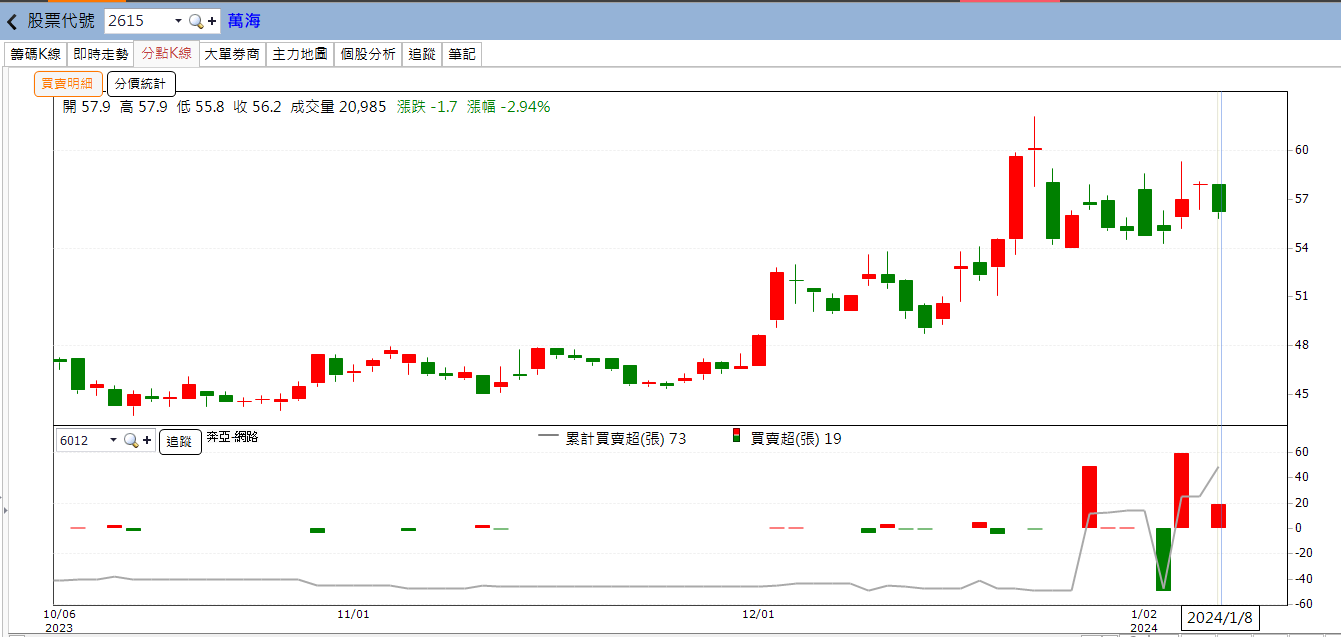Screen dimensions: 1341x637
Task: Click the 累計買賣超(張) 73 legend
Action: pyautogui.click(x=626, y=438)
